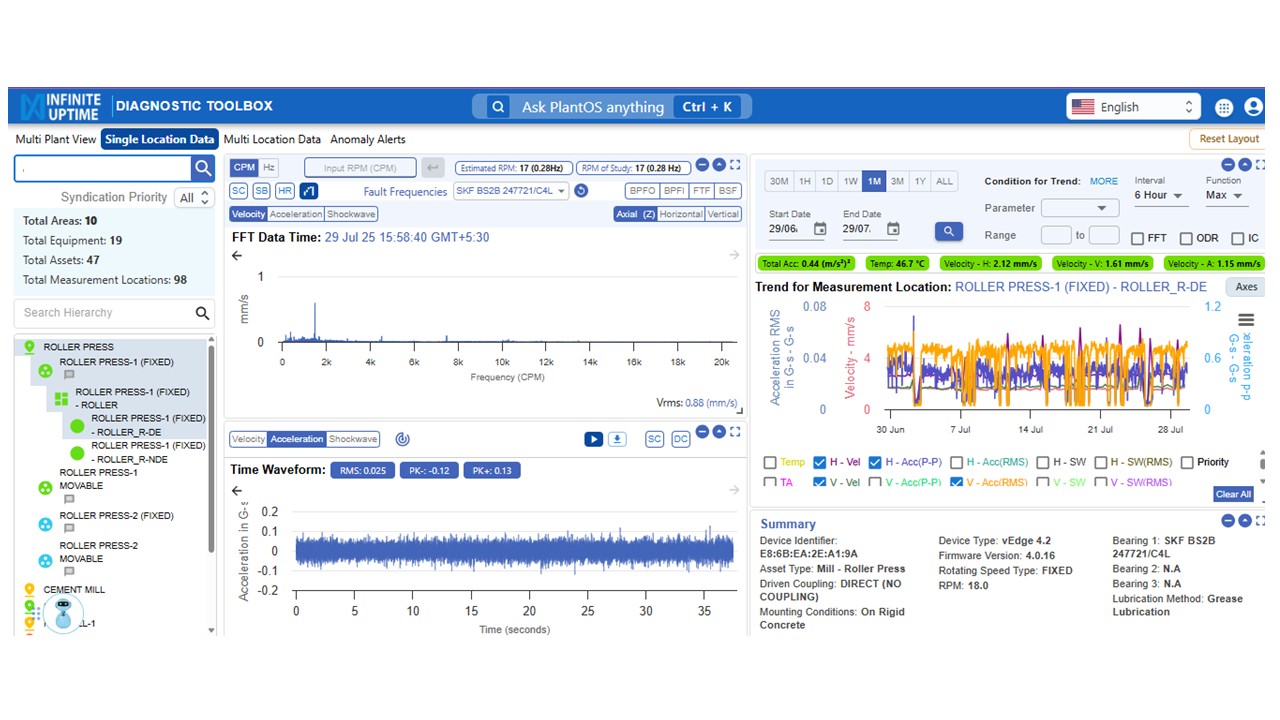The width and height of the screenshot is (1280, 720).
Task: Click the Reset Layout button
Action: pyautogui.click(x=1228, y=139)
